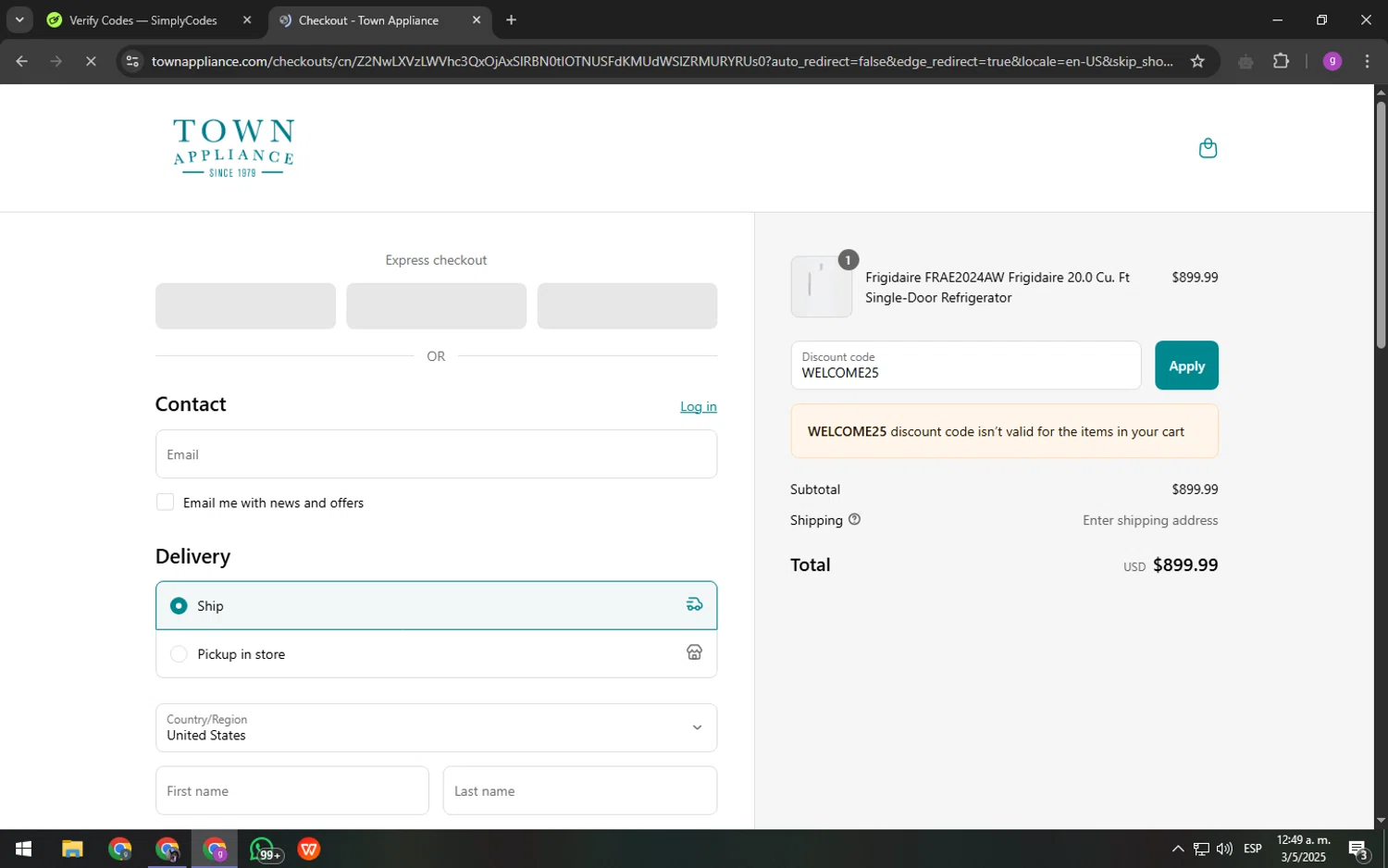
Task: Click the WELCOME25 invalid discount message
Action: tap(1004, 431)
